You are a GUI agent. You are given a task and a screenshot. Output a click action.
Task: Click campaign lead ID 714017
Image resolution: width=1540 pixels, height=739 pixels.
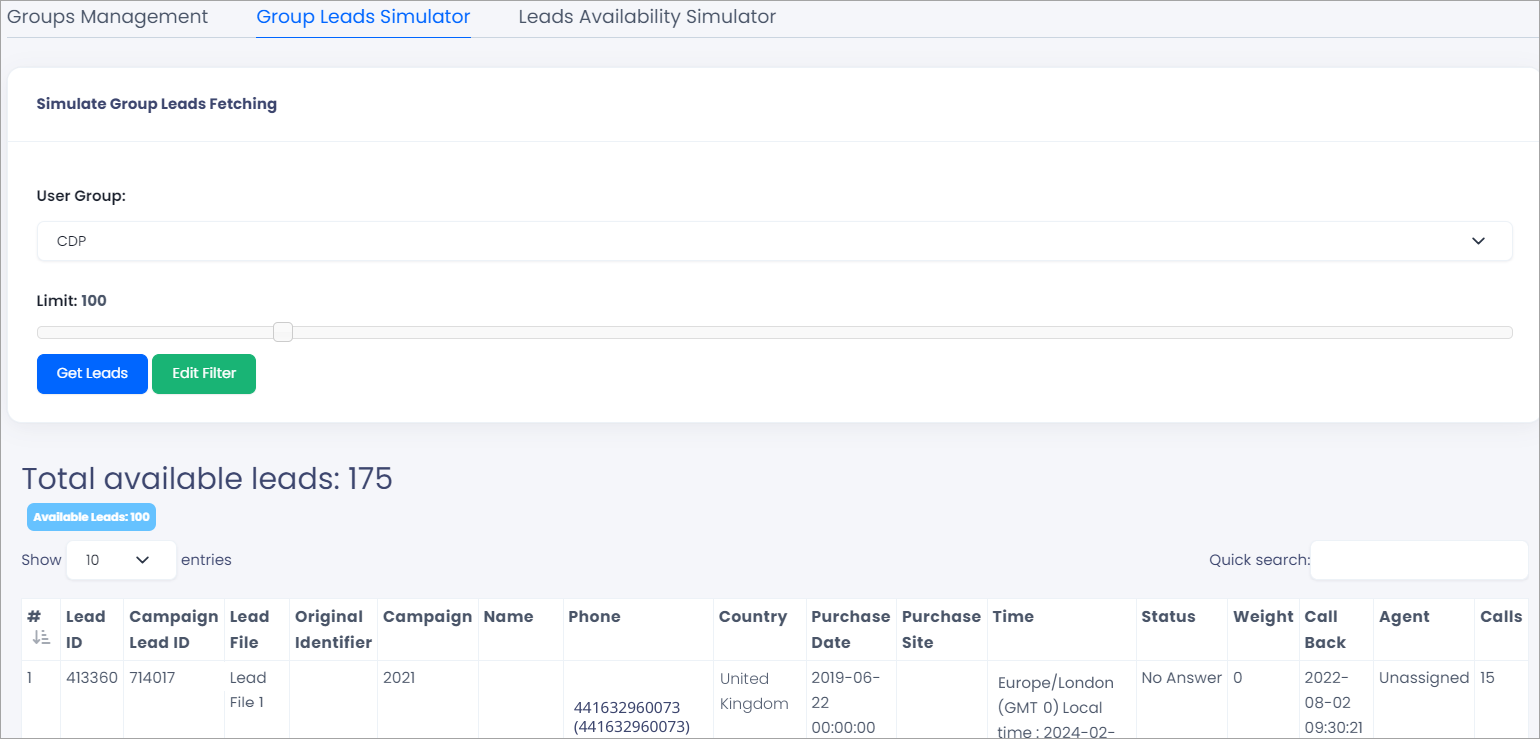tap(152, 678)
